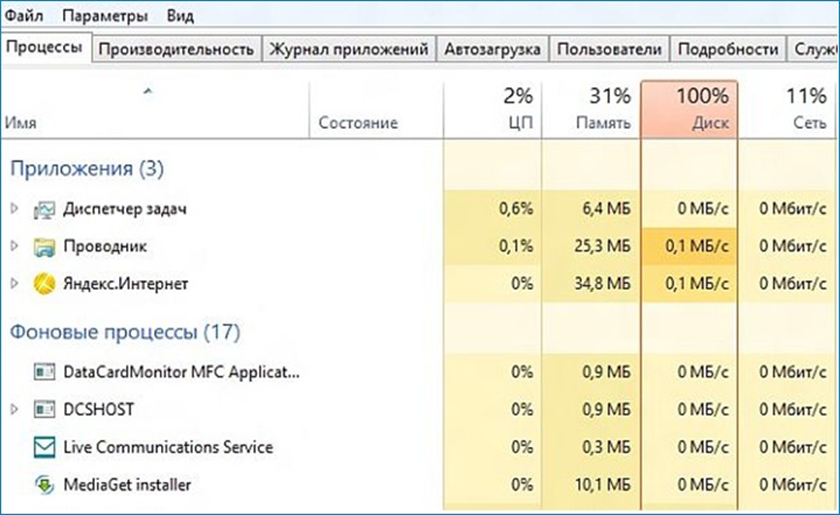This screenshot has height=515, width=840.
Task: Switch to the Производительность tab
Action: [176, 49]
